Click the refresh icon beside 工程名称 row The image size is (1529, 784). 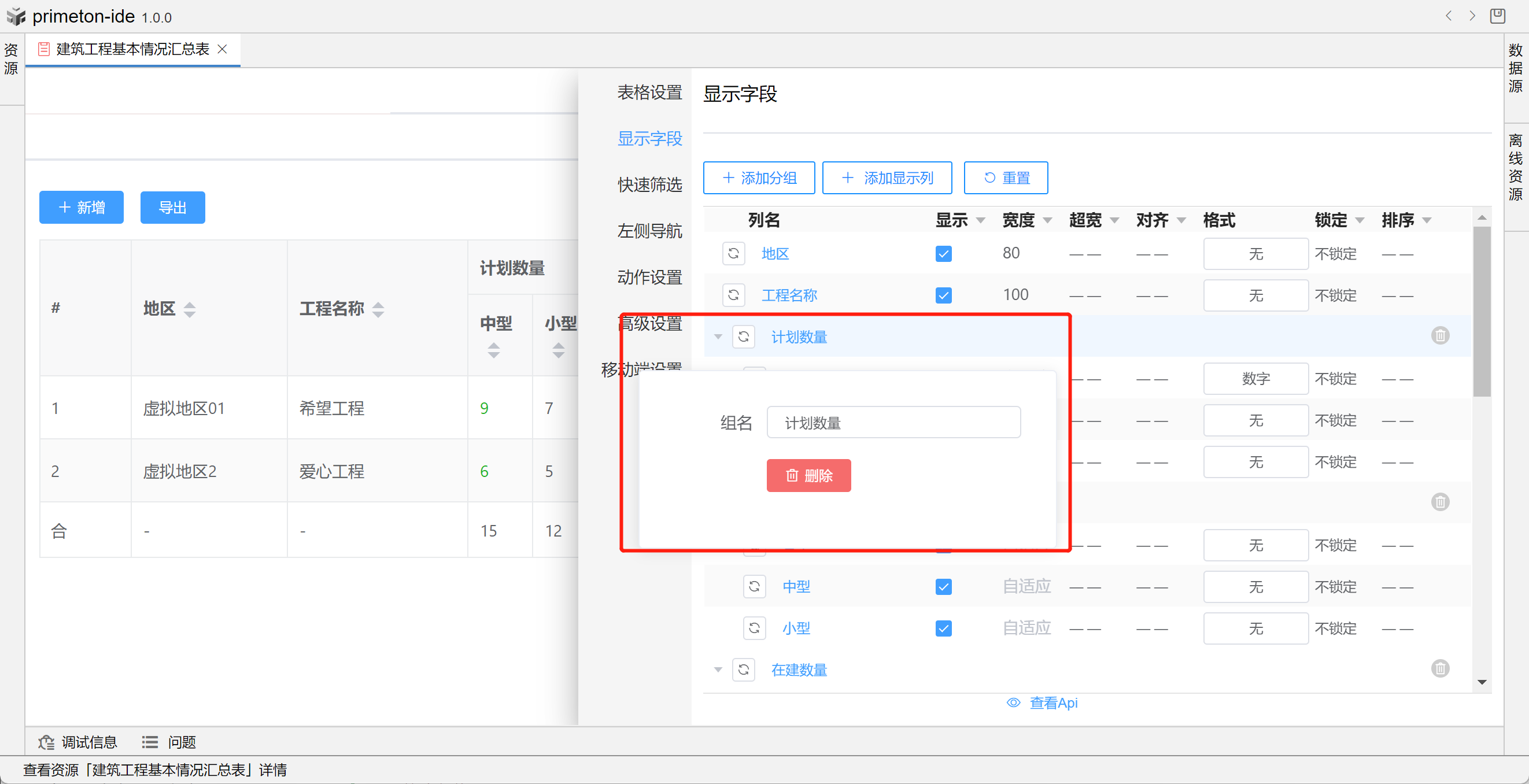(x=733, y=295)
